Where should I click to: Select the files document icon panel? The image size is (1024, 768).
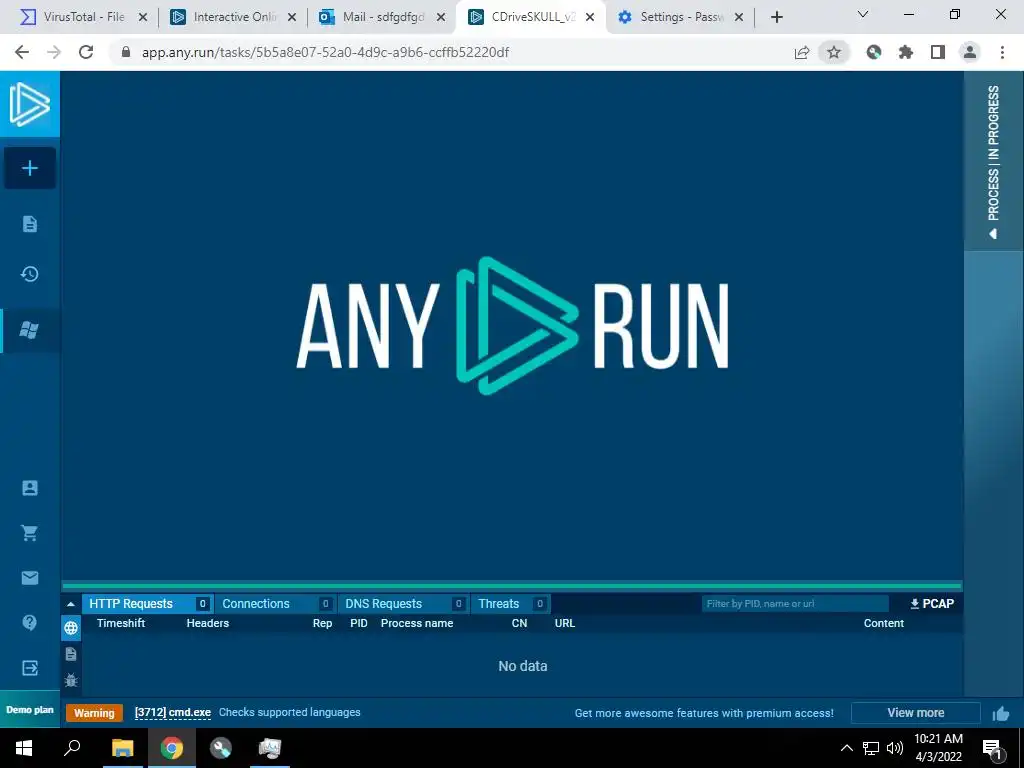coord(71,654)
